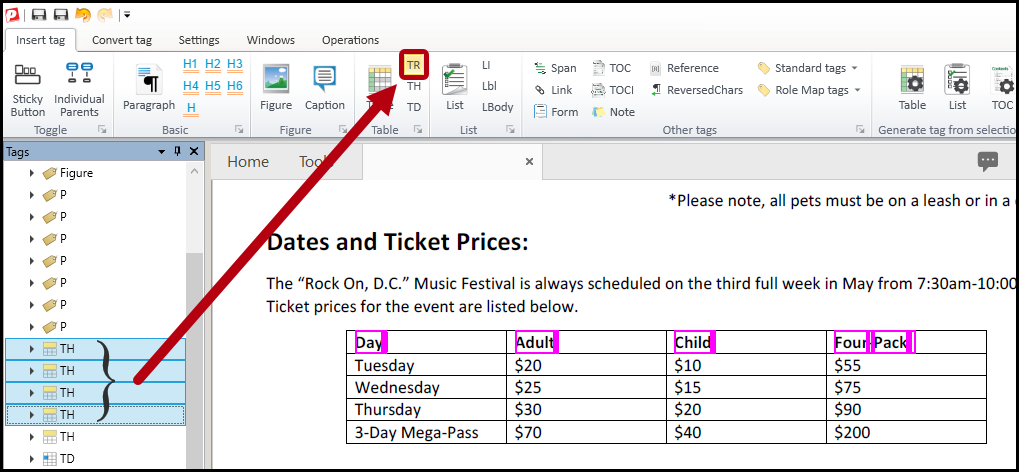Insert a TOCI tag
The image size is (1019, 472).
click(x=613, y=90)
